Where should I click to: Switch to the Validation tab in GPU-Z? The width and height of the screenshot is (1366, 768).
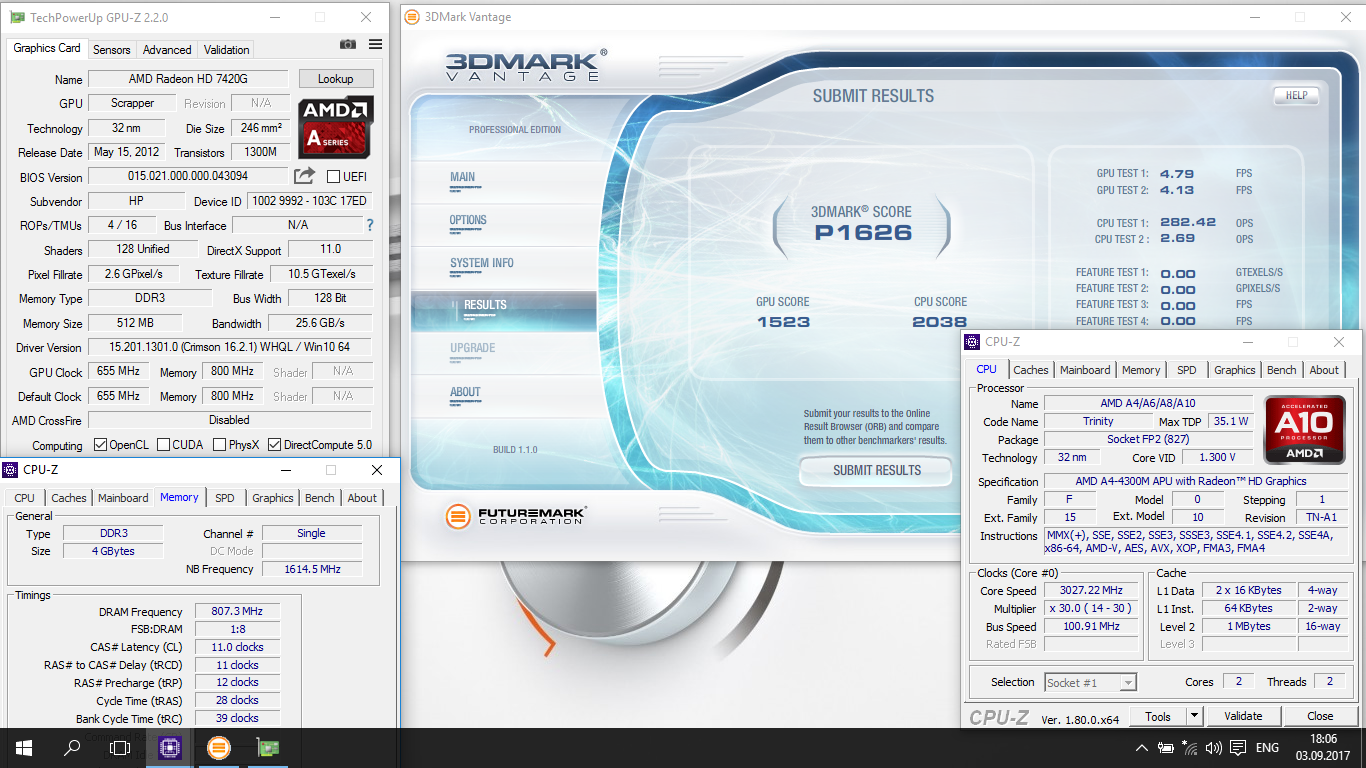227,50
